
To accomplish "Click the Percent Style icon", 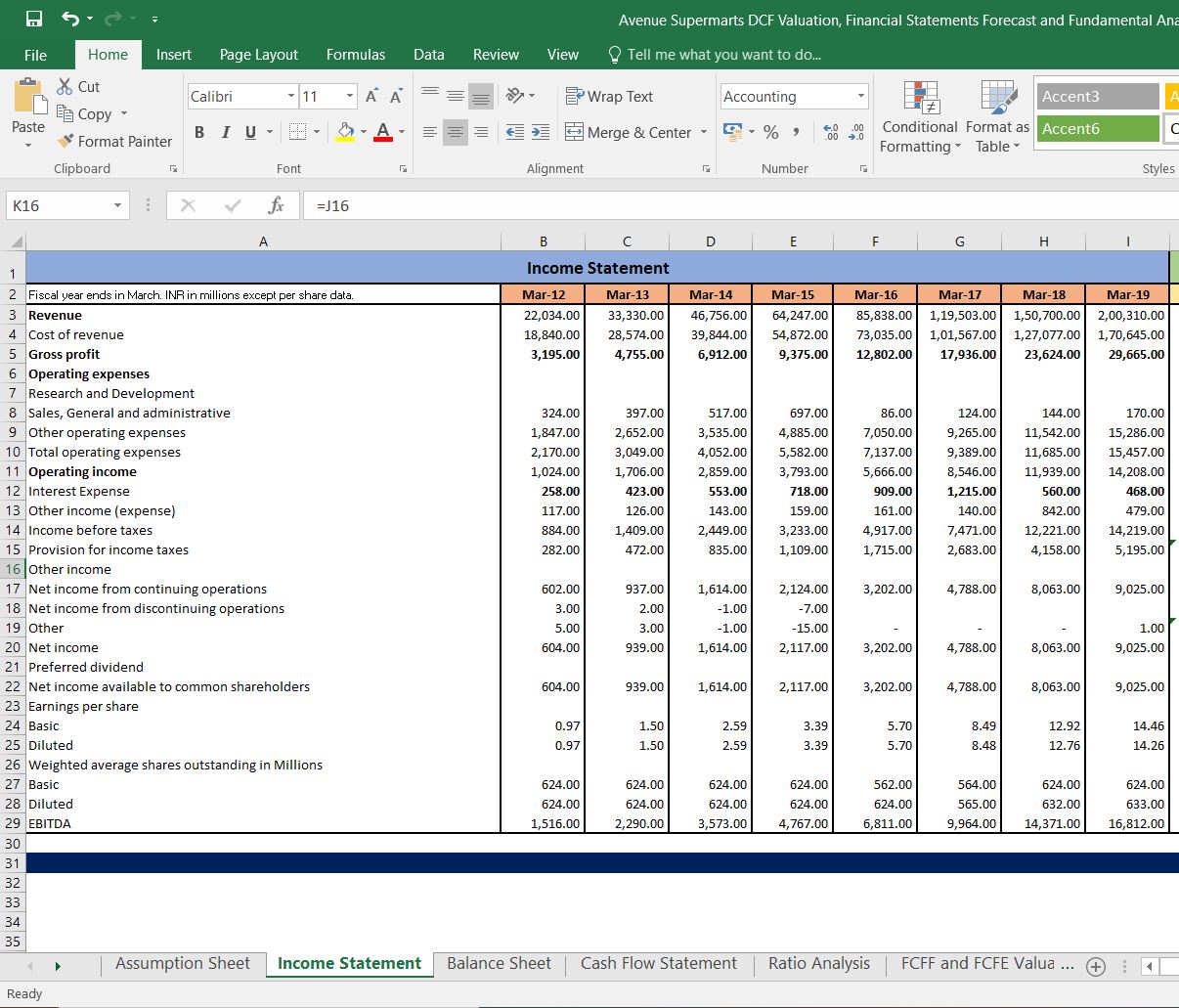I will click(x=771, y=132).
